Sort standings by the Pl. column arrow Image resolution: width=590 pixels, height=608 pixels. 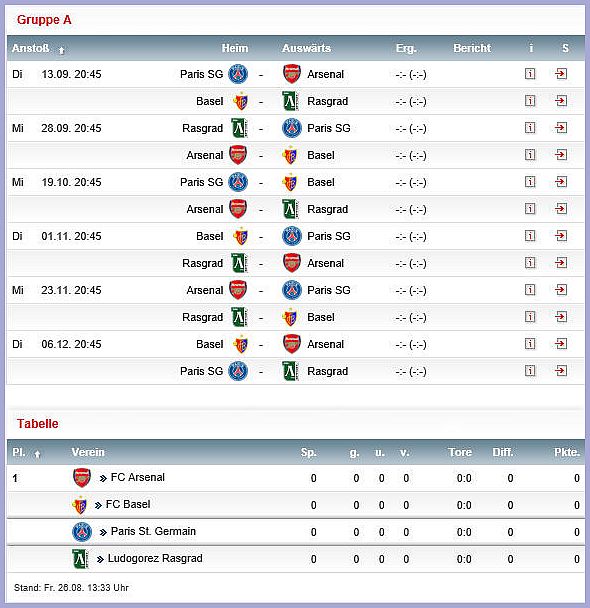click(x=37, y=454)
